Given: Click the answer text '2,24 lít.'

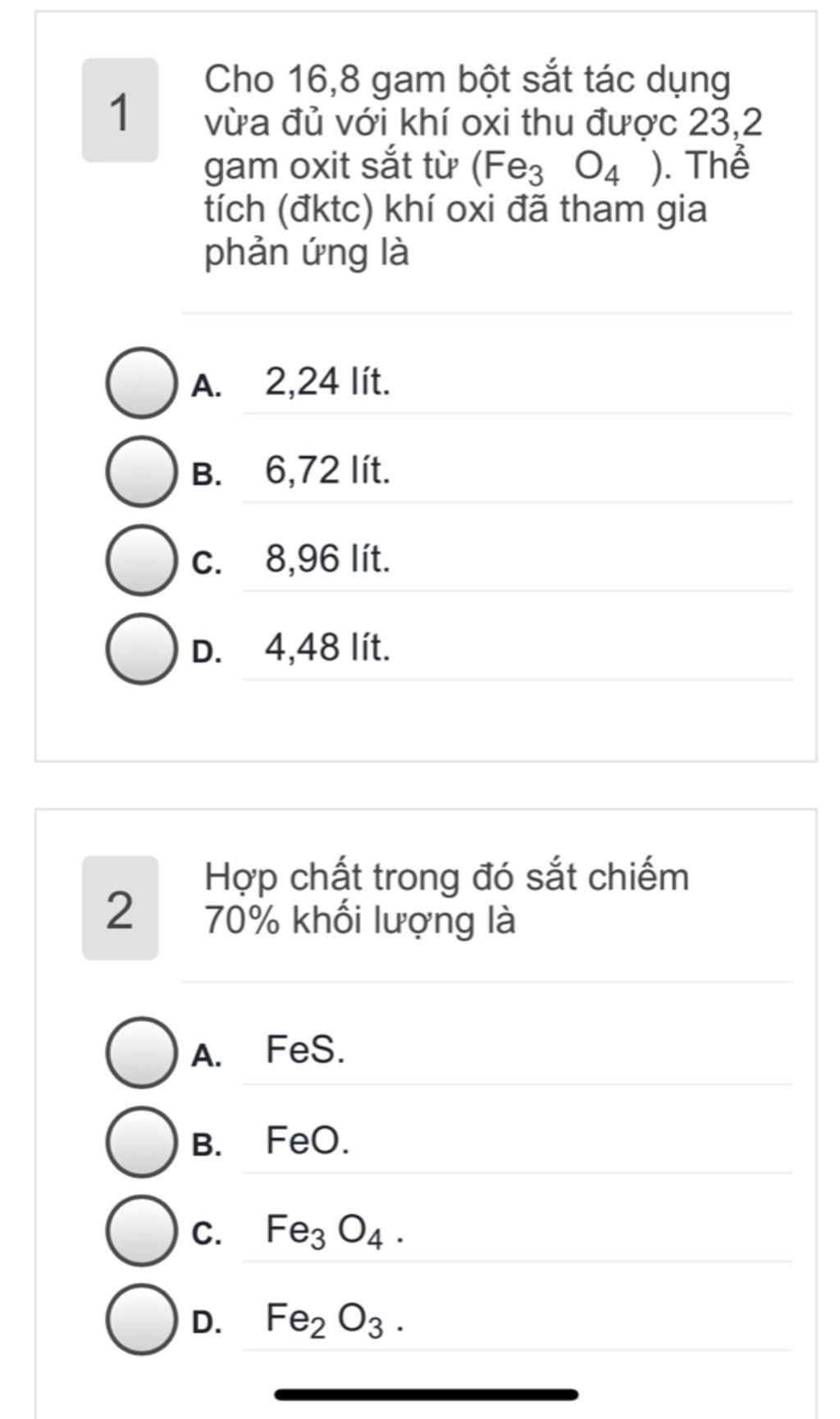Looking at the screenshot, I should point(327,382).
